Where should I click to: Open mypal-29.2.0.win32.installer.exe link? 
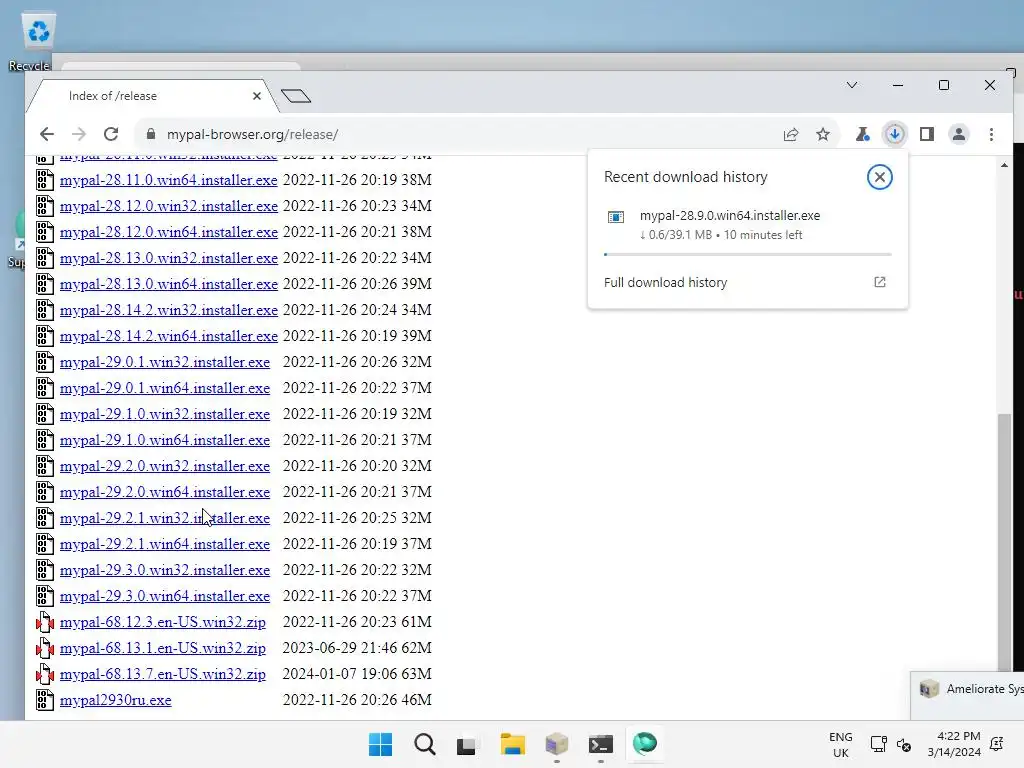click(x=165, y=466)
